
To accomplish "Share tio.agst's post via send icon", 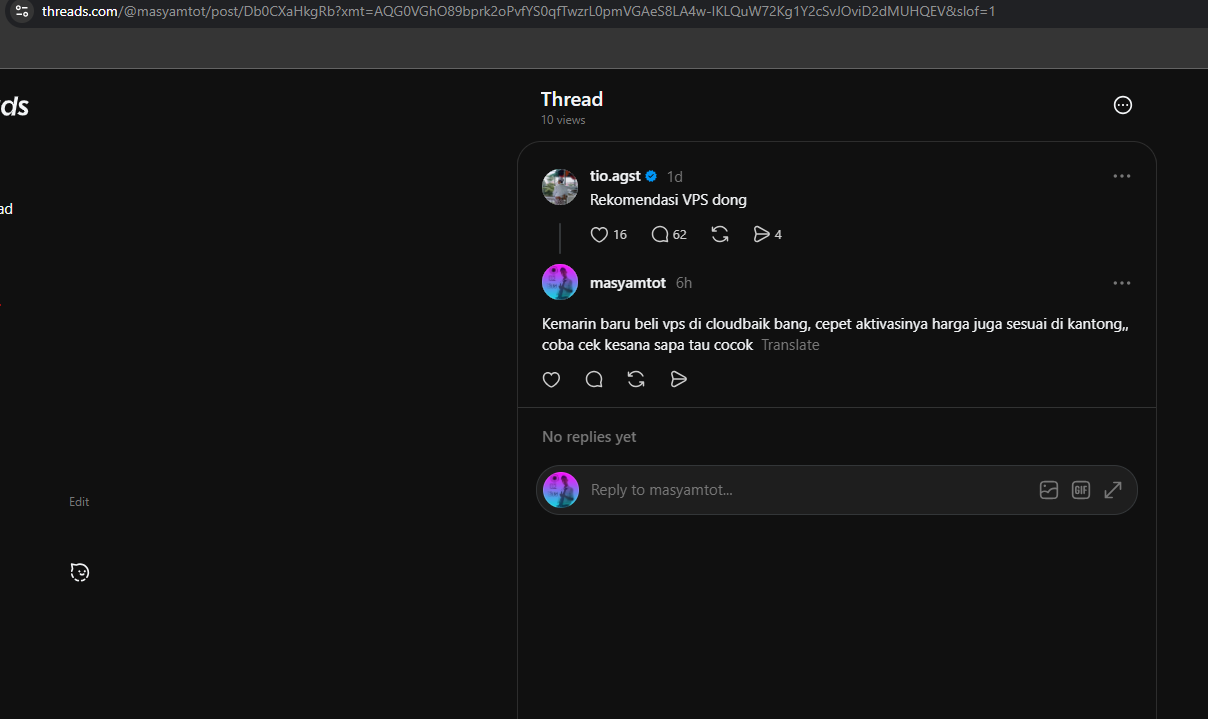I will (761, 235).
